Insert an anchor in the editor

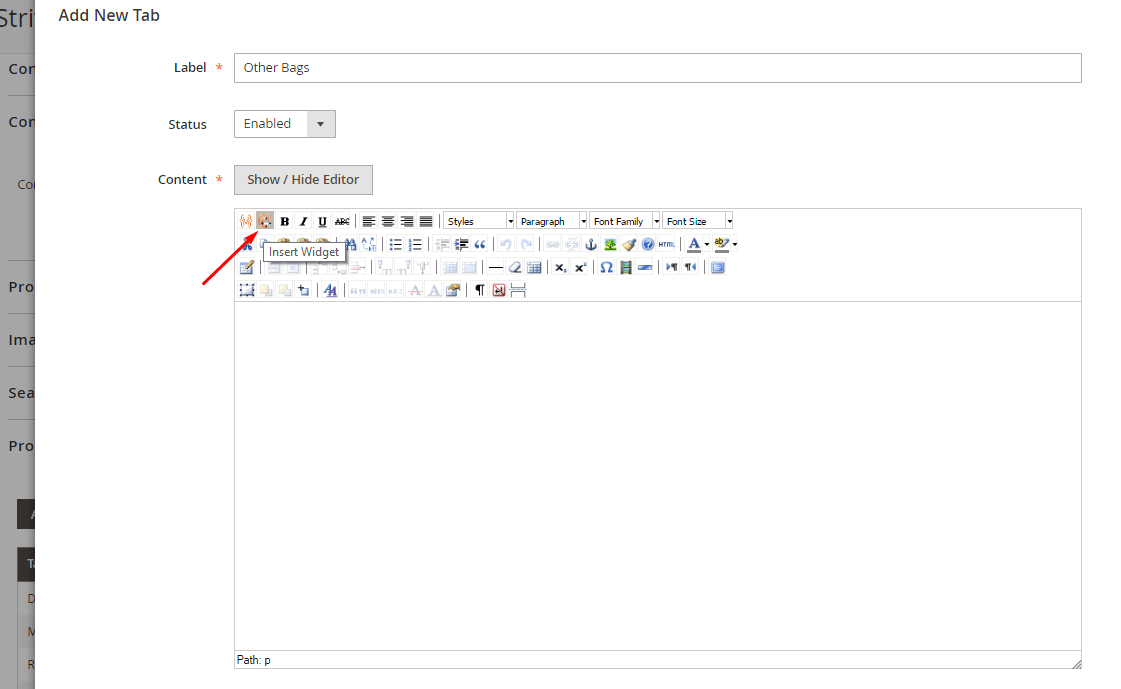(590, 244)
